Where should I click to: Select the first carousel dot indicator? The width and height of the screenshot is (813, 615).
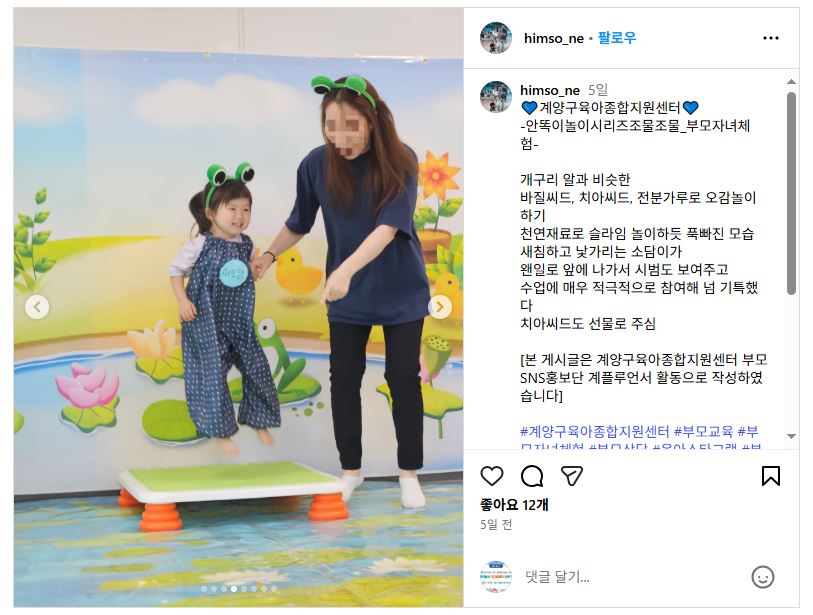point(204,589)
